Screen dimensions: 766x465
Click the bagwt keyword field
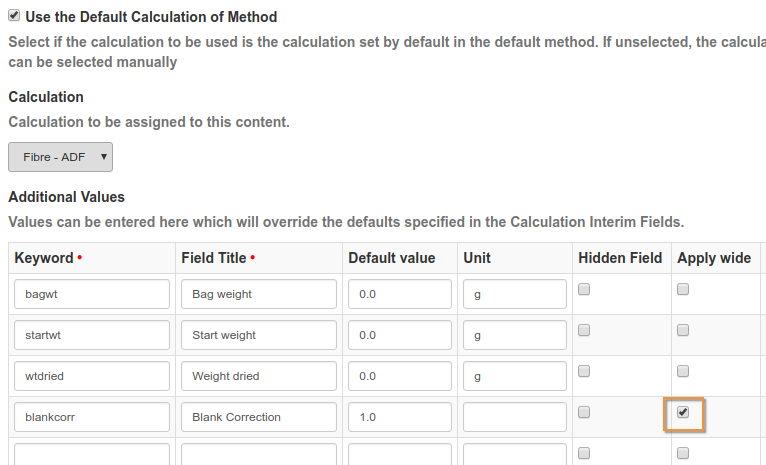[92, 294]
